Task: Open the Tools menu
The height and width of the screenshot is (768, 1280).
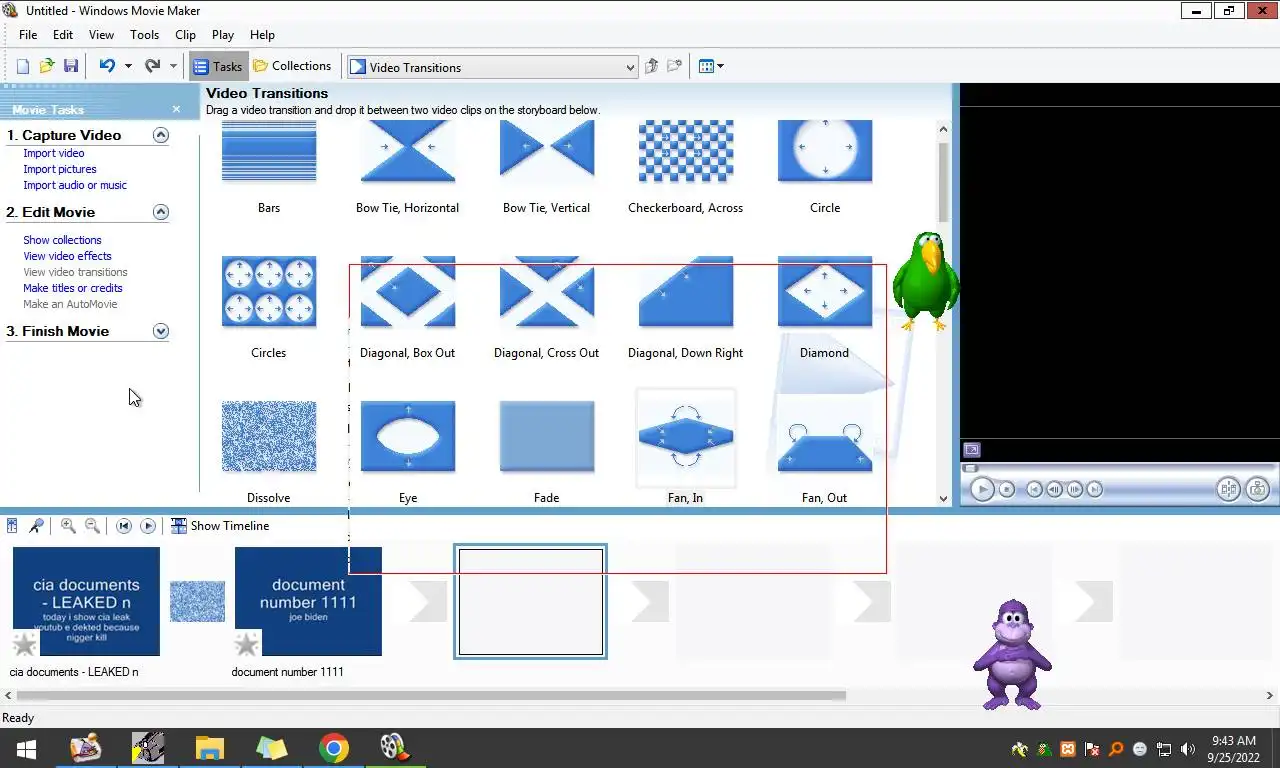Action: click(145, 34)
